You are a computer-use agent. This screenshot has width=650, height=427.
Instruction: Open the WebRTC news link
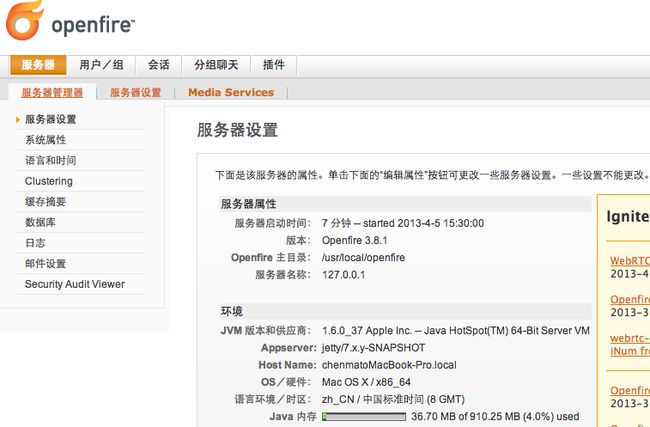pos(629,261)
